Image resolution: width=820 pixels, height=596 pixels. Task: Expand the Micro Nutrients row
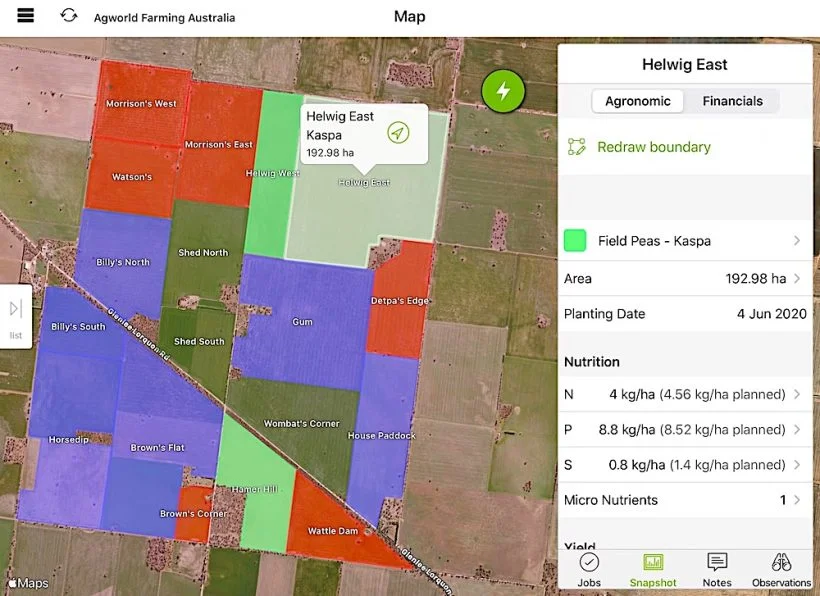(797, 500)
